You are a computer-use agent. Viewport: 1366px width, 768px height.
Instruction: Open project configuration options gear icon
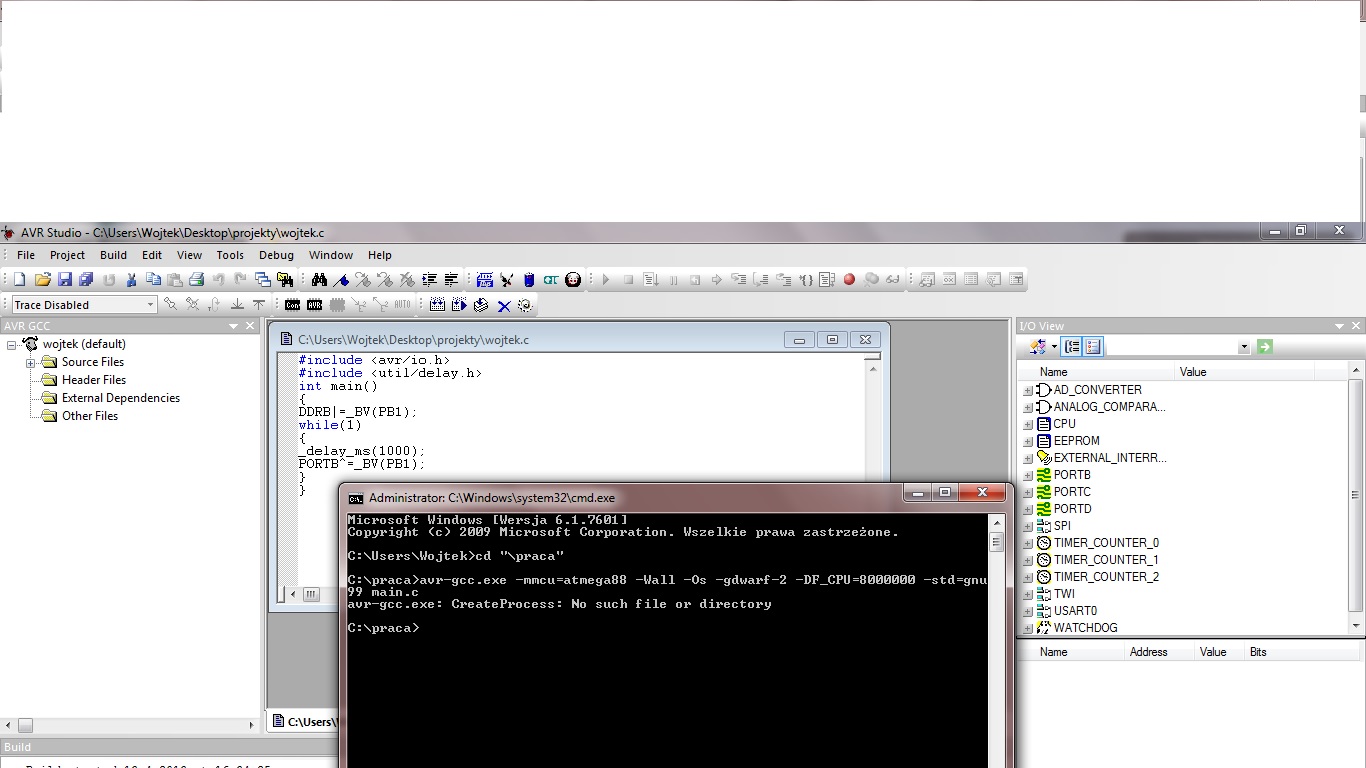[525, 305]
